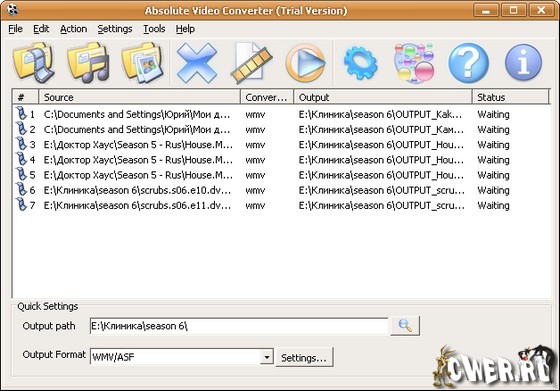Click the file icon on row 3
This screenshot has height=391, width=560.
[x=21, y=144]
